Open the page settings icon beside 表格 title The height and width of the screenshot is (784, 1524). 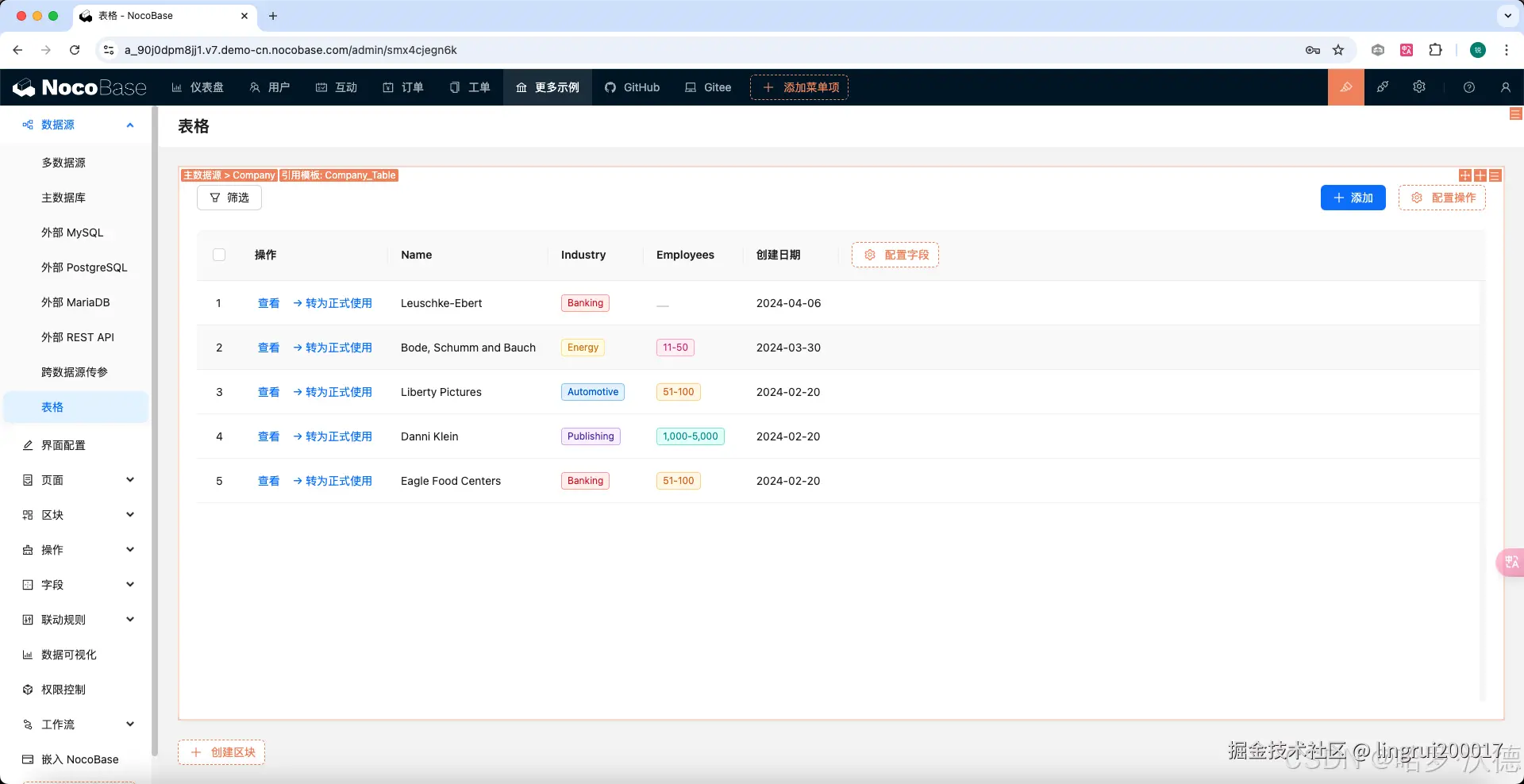click(x=1515, y=114)
